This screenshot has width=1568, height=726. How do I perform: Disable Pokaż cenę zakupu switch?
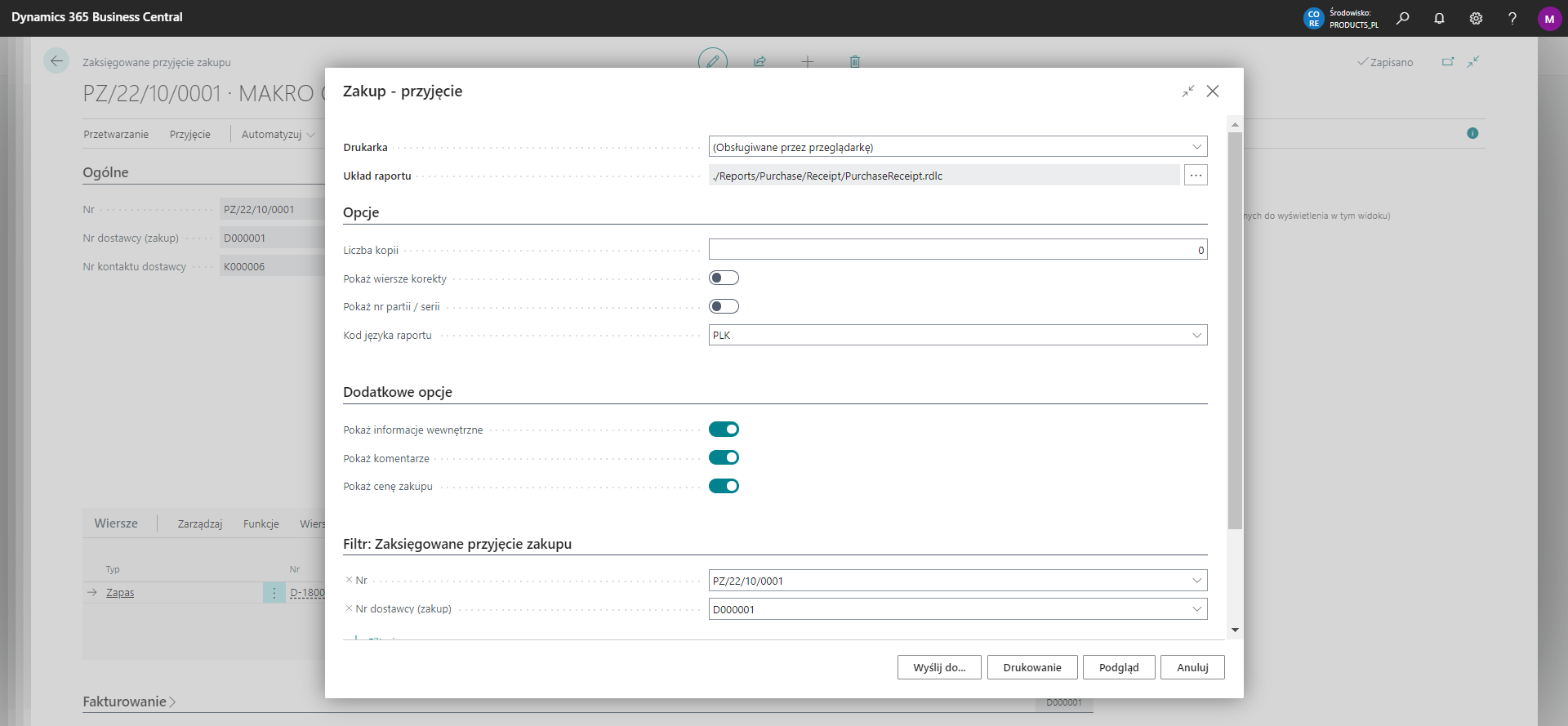[724, 486]
